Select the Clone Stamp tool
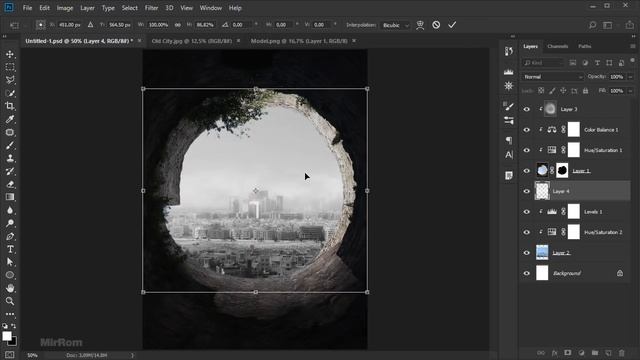Screen dimensions: 640x360 pos(10,158)
